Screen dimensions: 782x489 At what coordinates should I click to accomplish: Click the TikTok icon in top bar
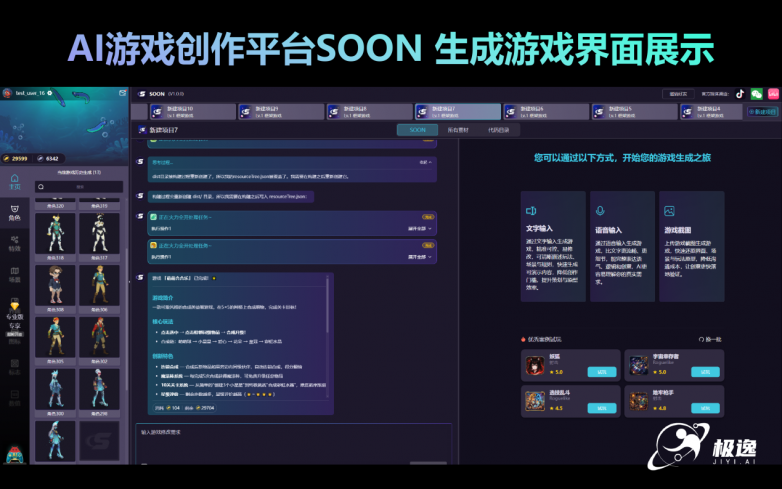tap(740, 94)
